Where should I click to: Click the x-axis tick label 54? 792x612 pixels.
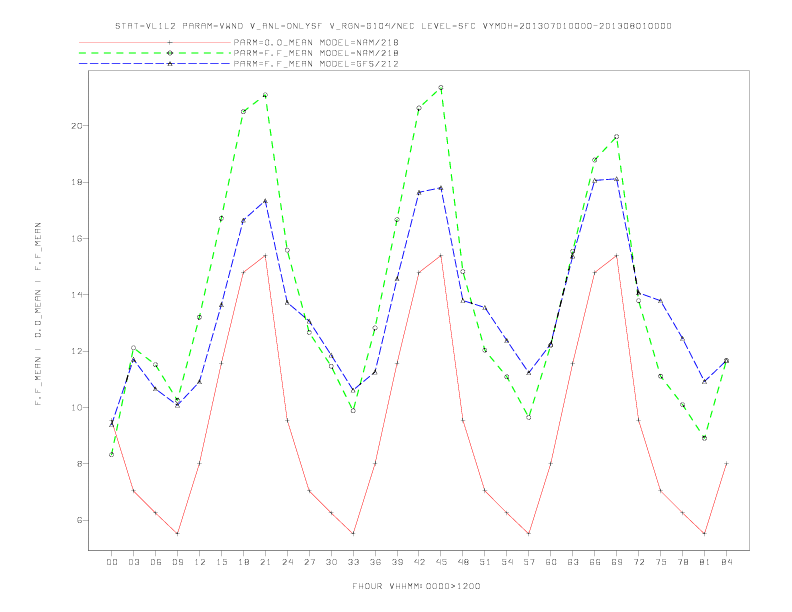coord(507,562)
